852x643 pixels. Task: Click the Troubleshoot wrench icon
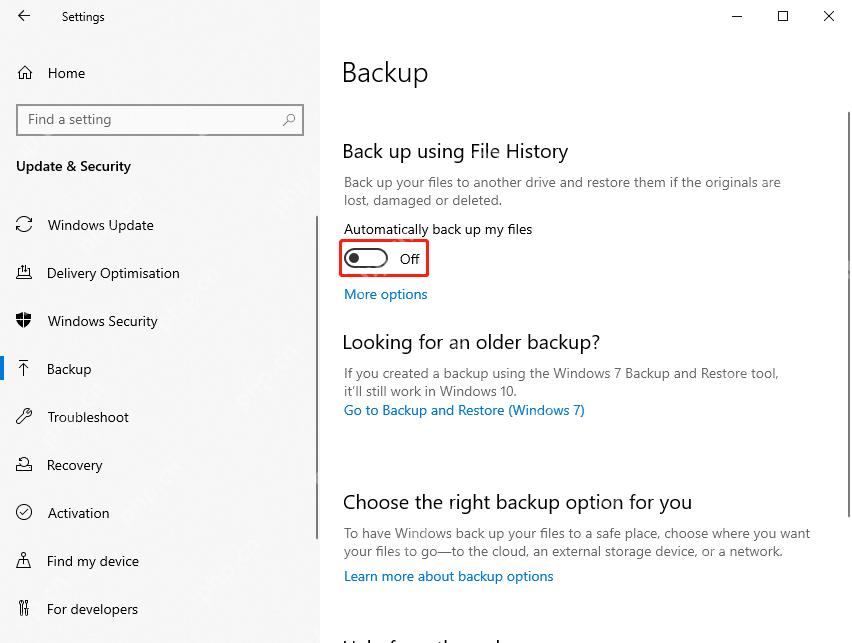click(x=24, y=416)
